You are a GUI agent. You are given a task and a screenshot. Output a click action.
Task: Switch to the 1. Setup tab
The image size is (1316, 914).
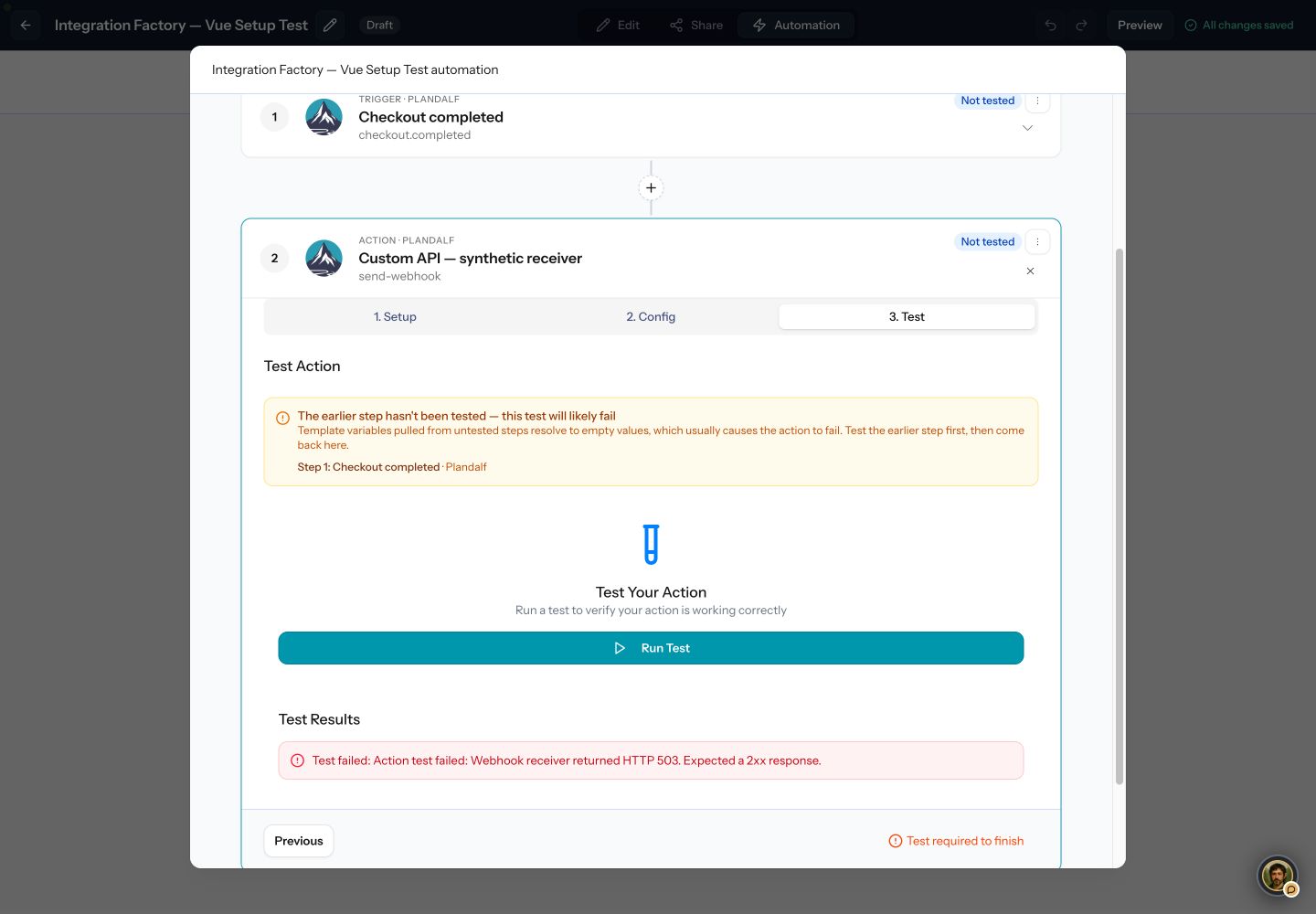[395, 316]
